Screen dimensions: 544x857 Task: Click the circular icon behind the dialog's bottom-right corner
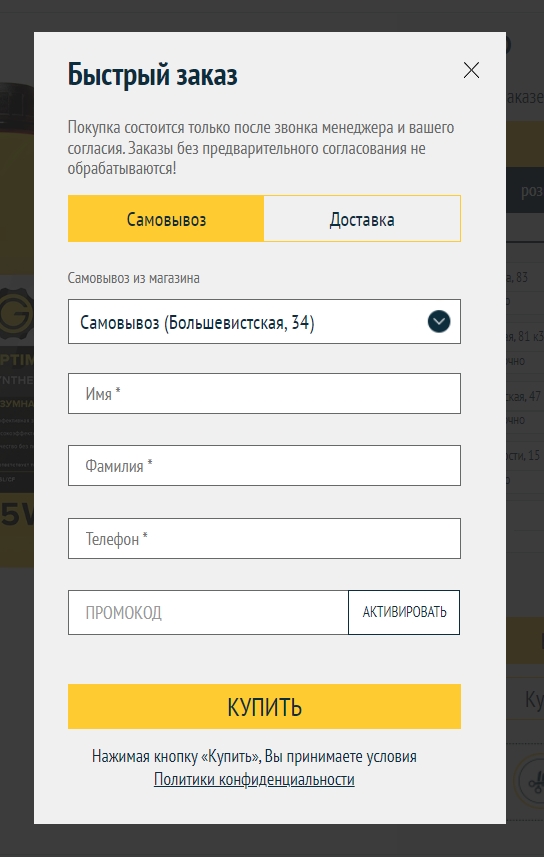528,781
